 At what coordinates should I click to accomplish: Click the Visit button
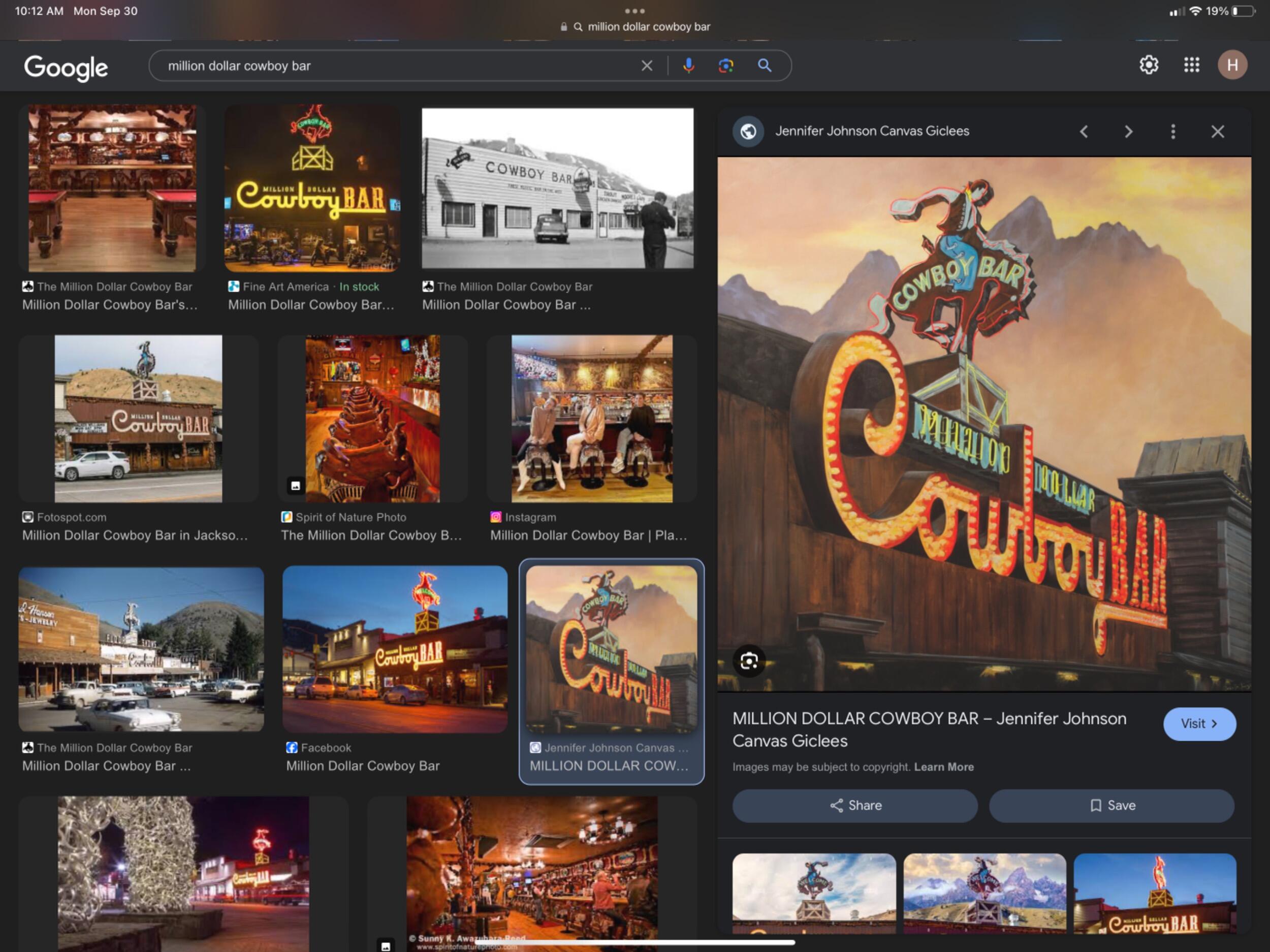(x=1199, y=723)
